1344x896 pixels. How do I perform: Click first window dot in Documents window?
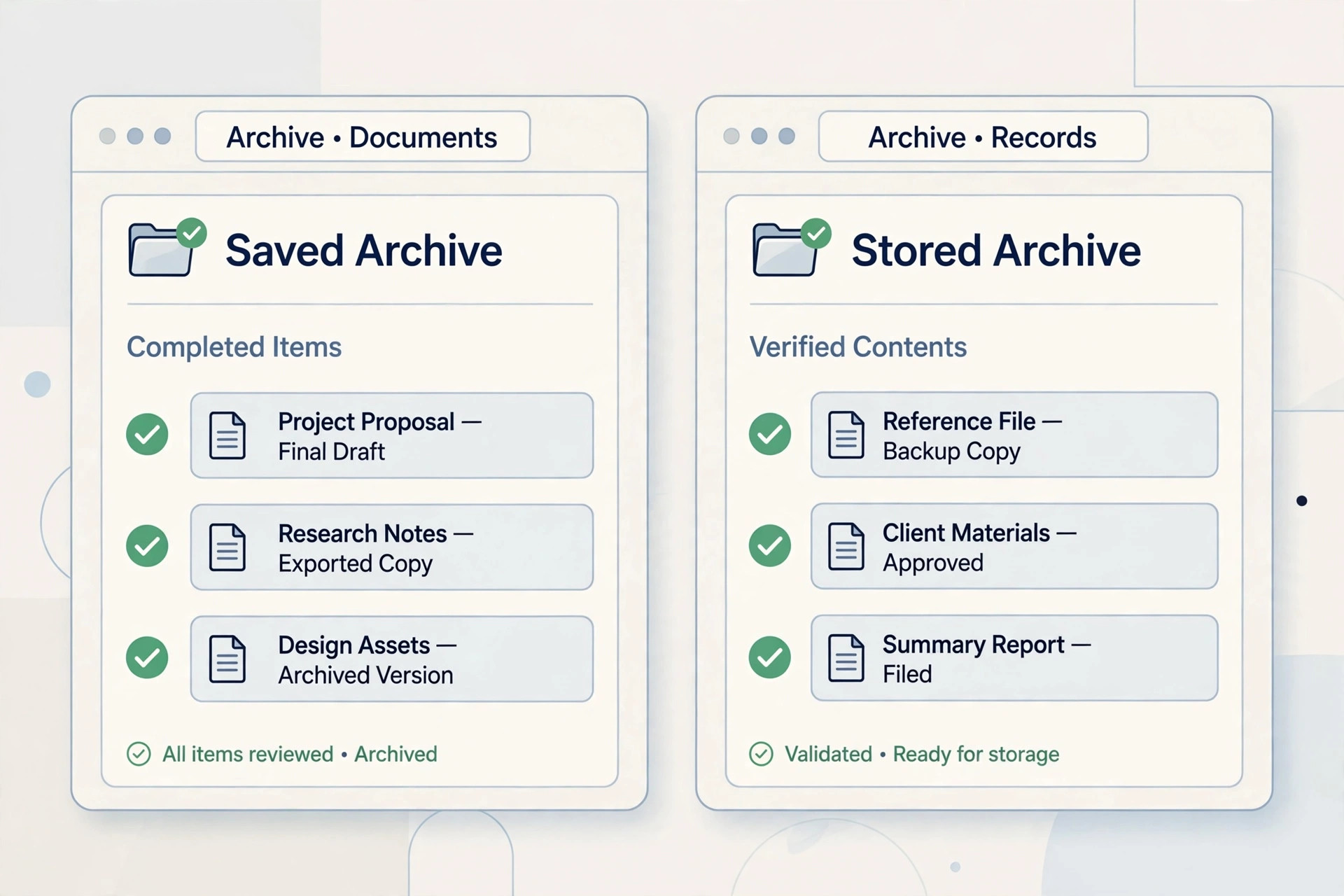pos(107,136)
